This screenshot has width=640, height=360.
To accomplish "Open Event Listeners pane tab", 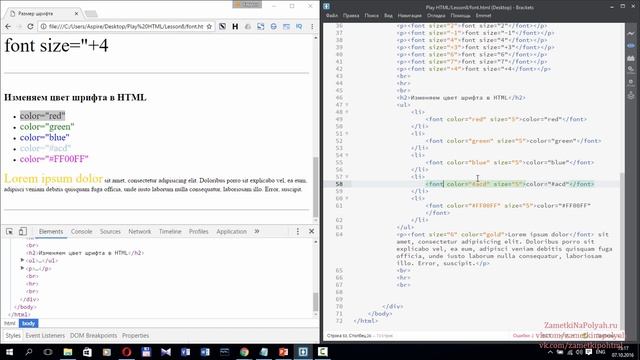I will coord(45,336).
